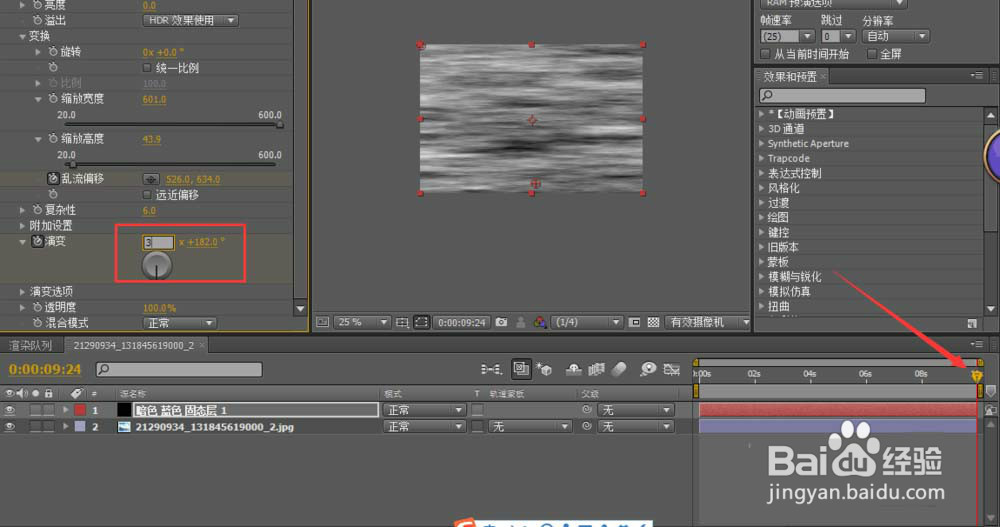Click the snapshot camera icon in viewer
The height and width of the screenshot is (527, 1000).
[x=501, y=322]
